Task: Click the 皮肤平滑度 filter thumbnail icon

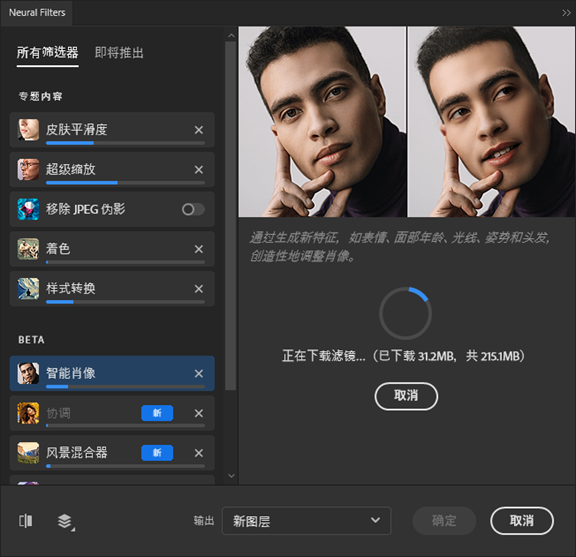Action: coord(28,129)
